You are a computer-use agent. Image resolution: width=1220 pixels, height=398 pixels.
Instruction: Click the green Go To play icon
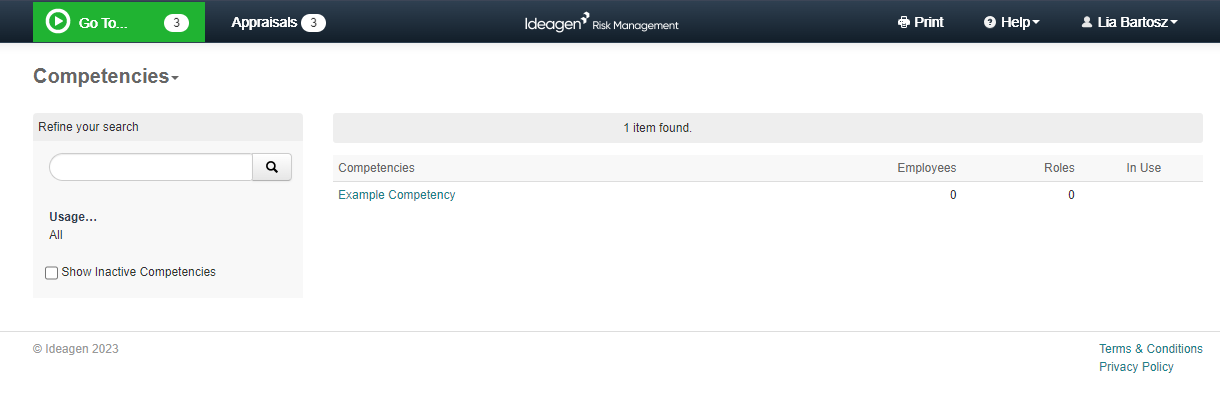coord(58,21)
